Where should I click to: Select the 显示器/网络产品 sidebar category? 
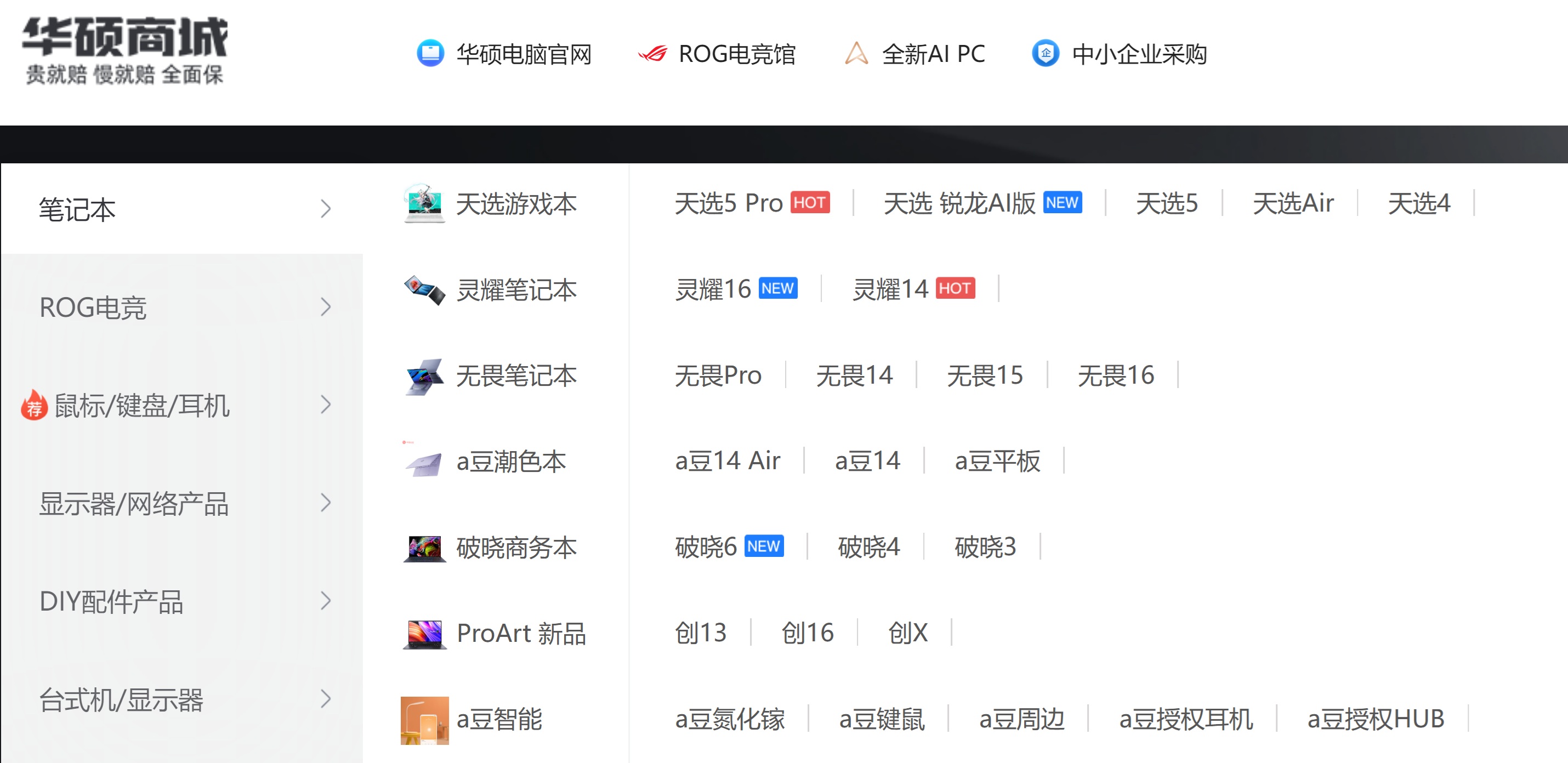(182, 503)
